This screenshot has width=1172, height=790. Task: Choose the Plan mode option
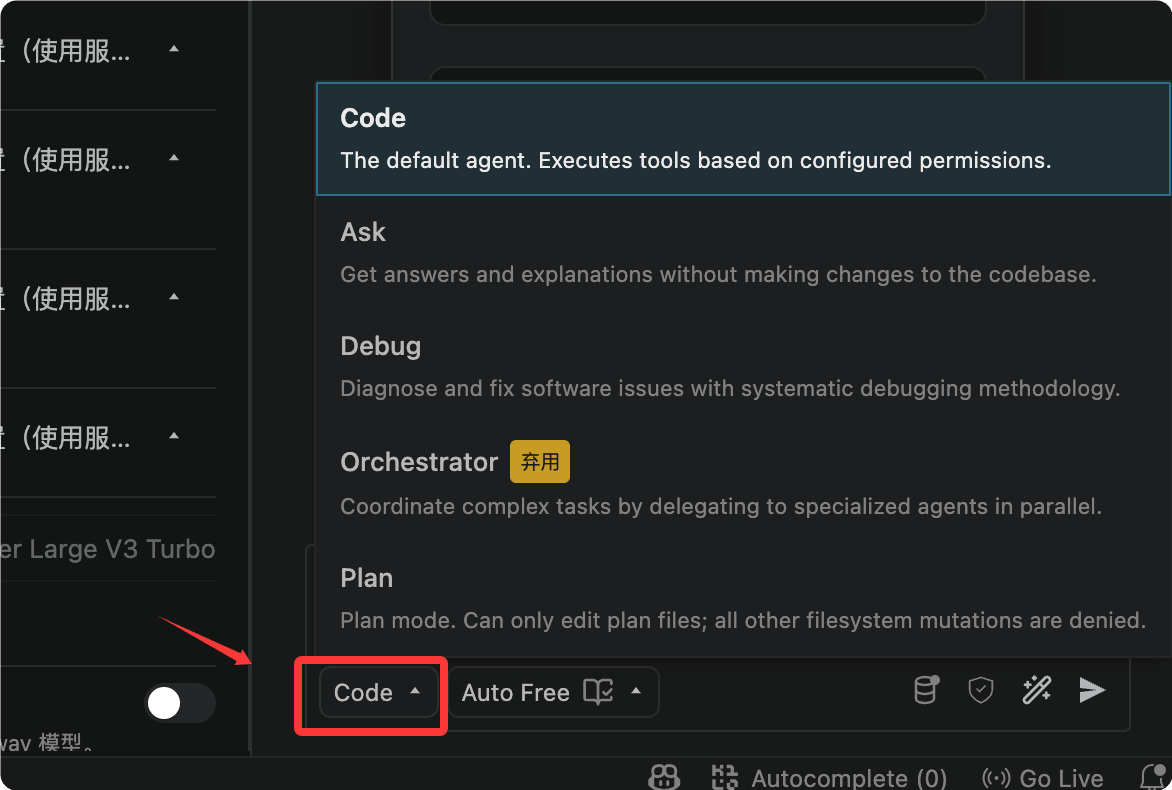click(x=743, y=598)
